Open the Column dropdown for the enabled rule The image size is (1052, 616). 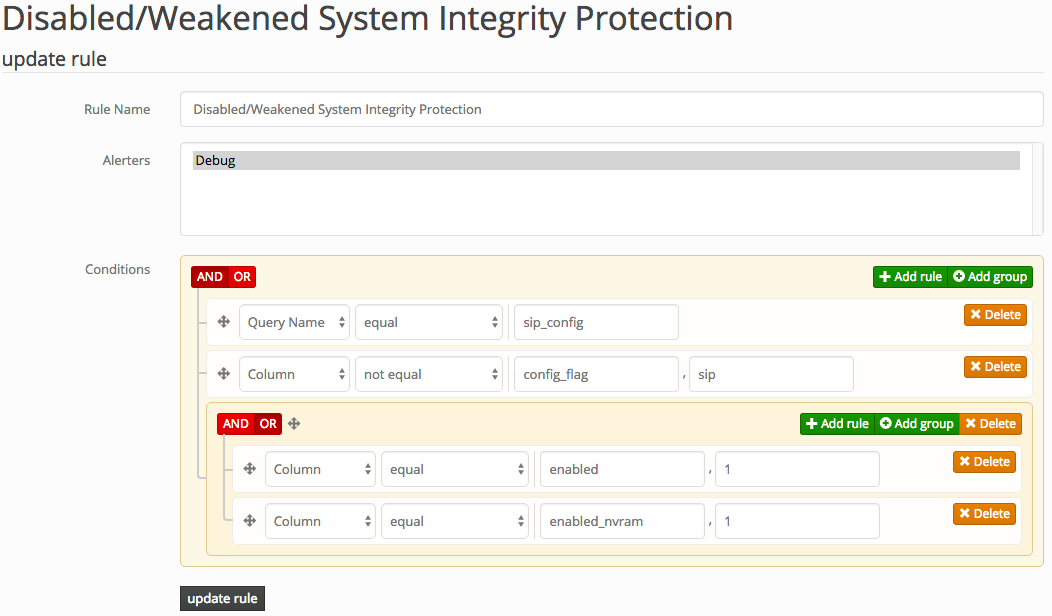pyautogui.click(x=320, y=468)
